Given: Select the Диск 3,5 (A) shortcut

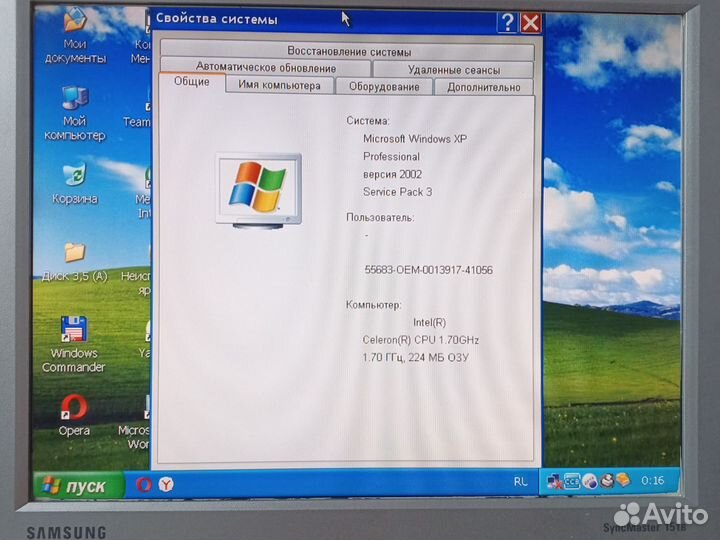Looking at the screenshot, I should pyautogui.click(x=74, y=253).
